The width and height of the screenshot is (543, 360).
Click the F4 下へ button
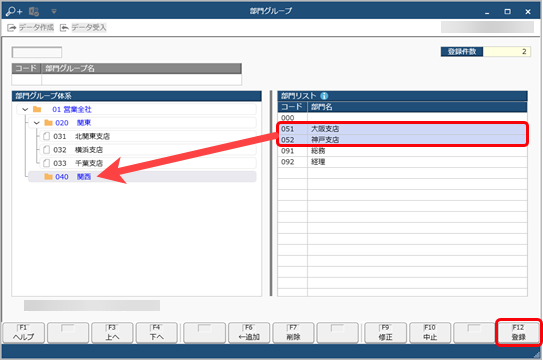point(157,333)
